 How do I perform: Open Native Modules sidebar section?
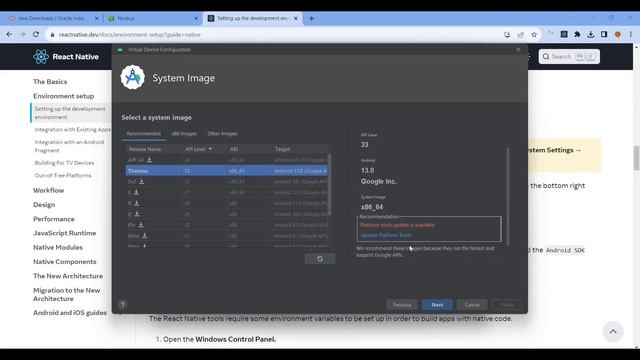point(58,247)
